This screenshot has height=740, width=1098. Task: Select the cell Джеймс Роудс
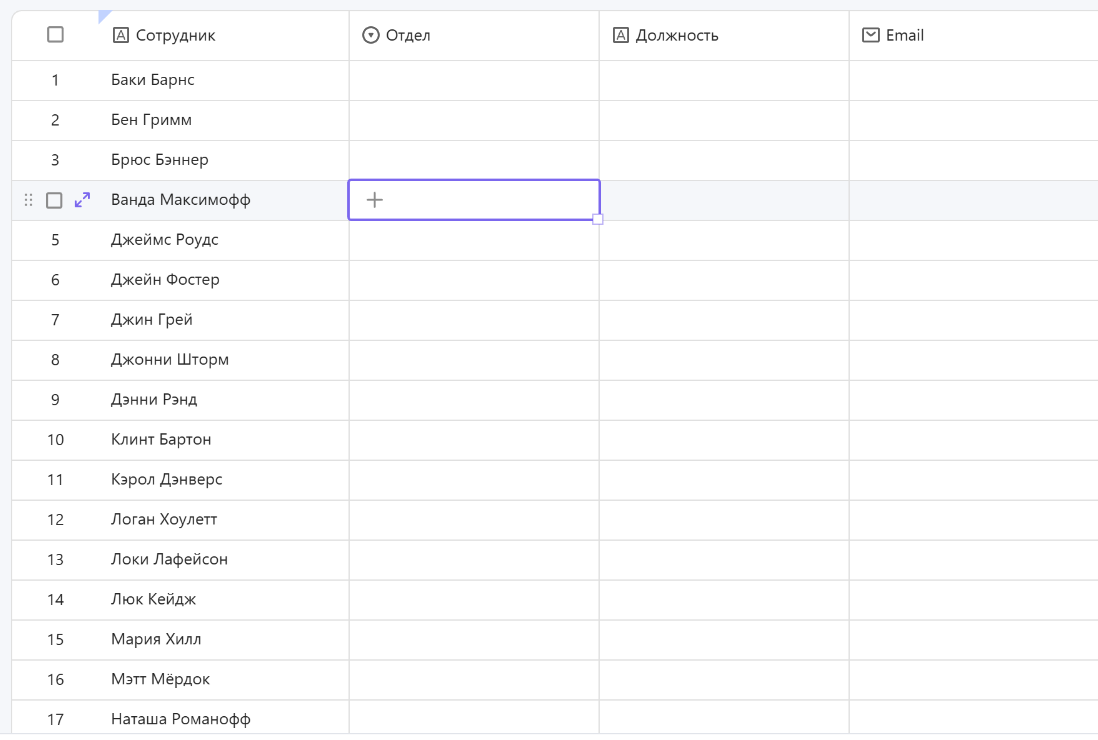[224, 240]
